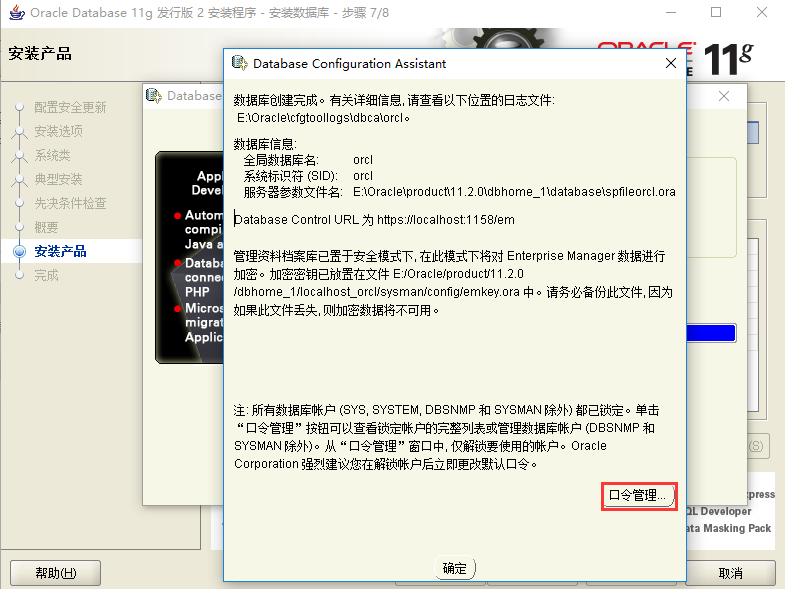The image size is (785, 589).
Task: Select the 先决条件检查 step
Action: [x=70, y=203]
